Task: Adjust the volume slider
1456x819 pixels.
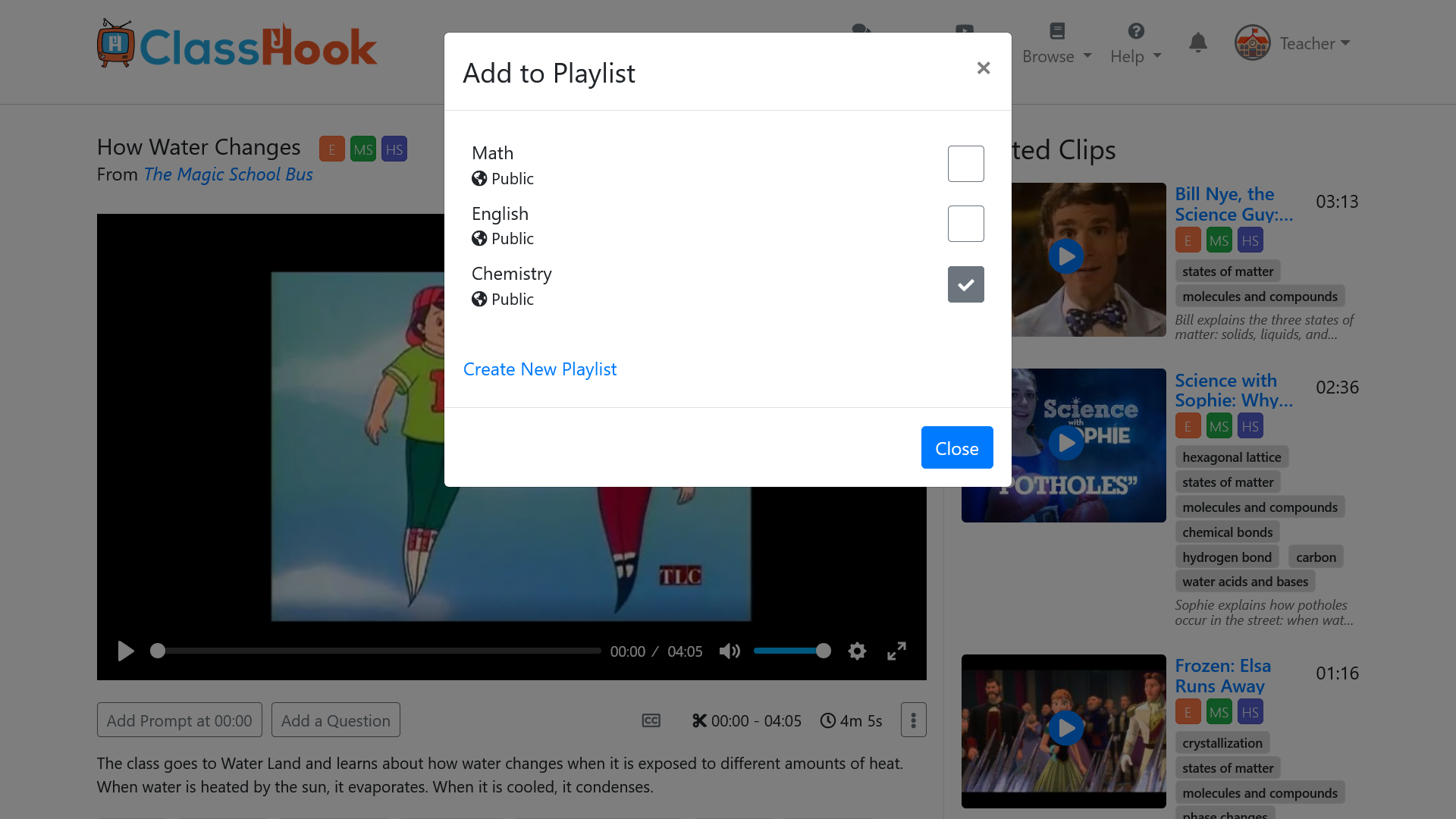Action: [792, 651]
